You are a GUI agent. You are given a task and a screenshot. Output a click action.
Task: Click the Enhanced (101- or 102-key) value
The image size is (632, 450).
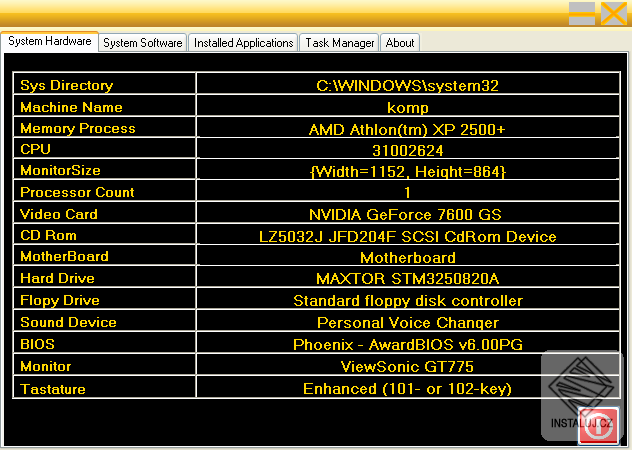click(x=407, y=389)
